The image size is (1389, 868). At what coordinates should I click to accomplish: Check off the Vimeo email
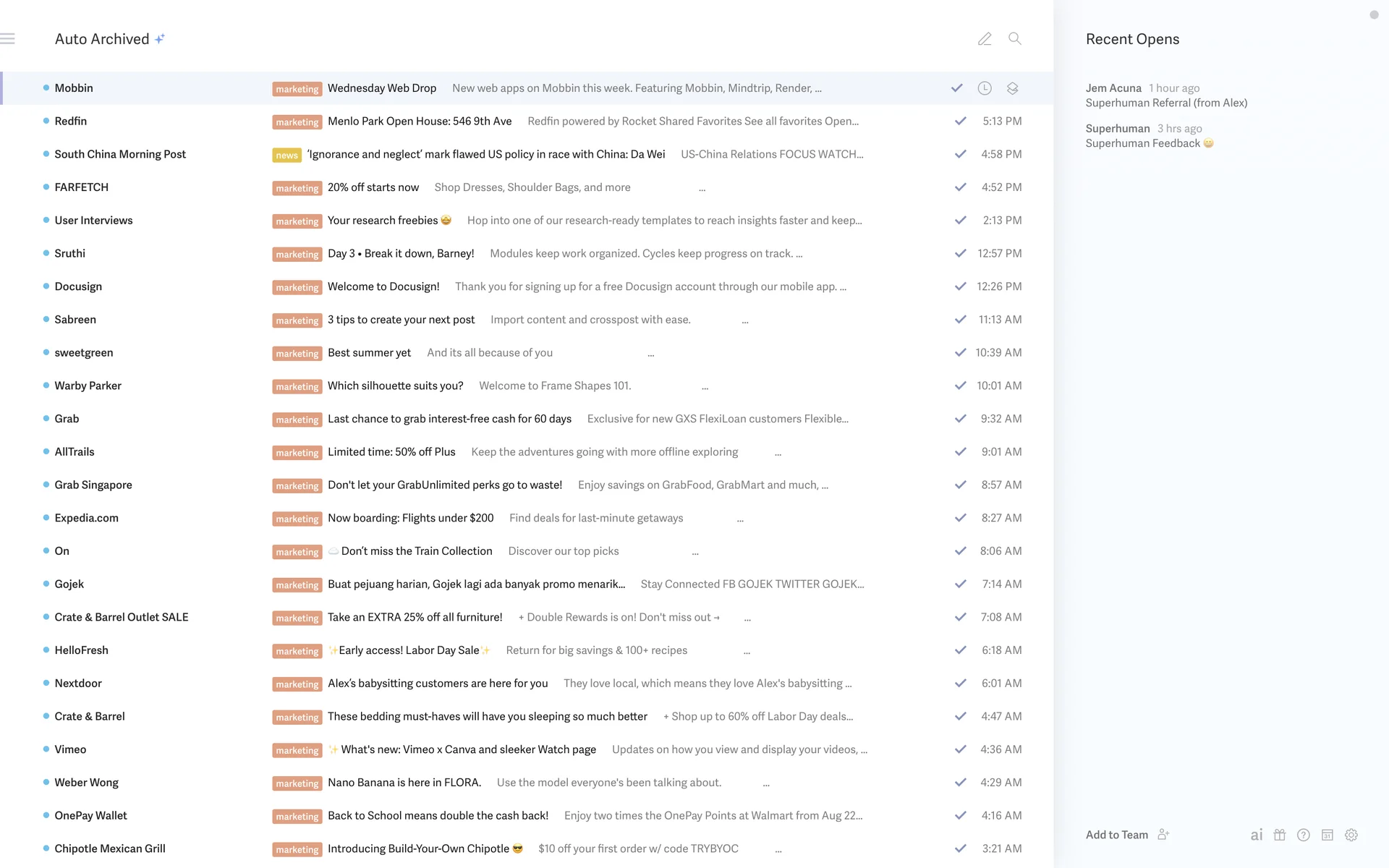pyautogui.click(x=960, y=749)
